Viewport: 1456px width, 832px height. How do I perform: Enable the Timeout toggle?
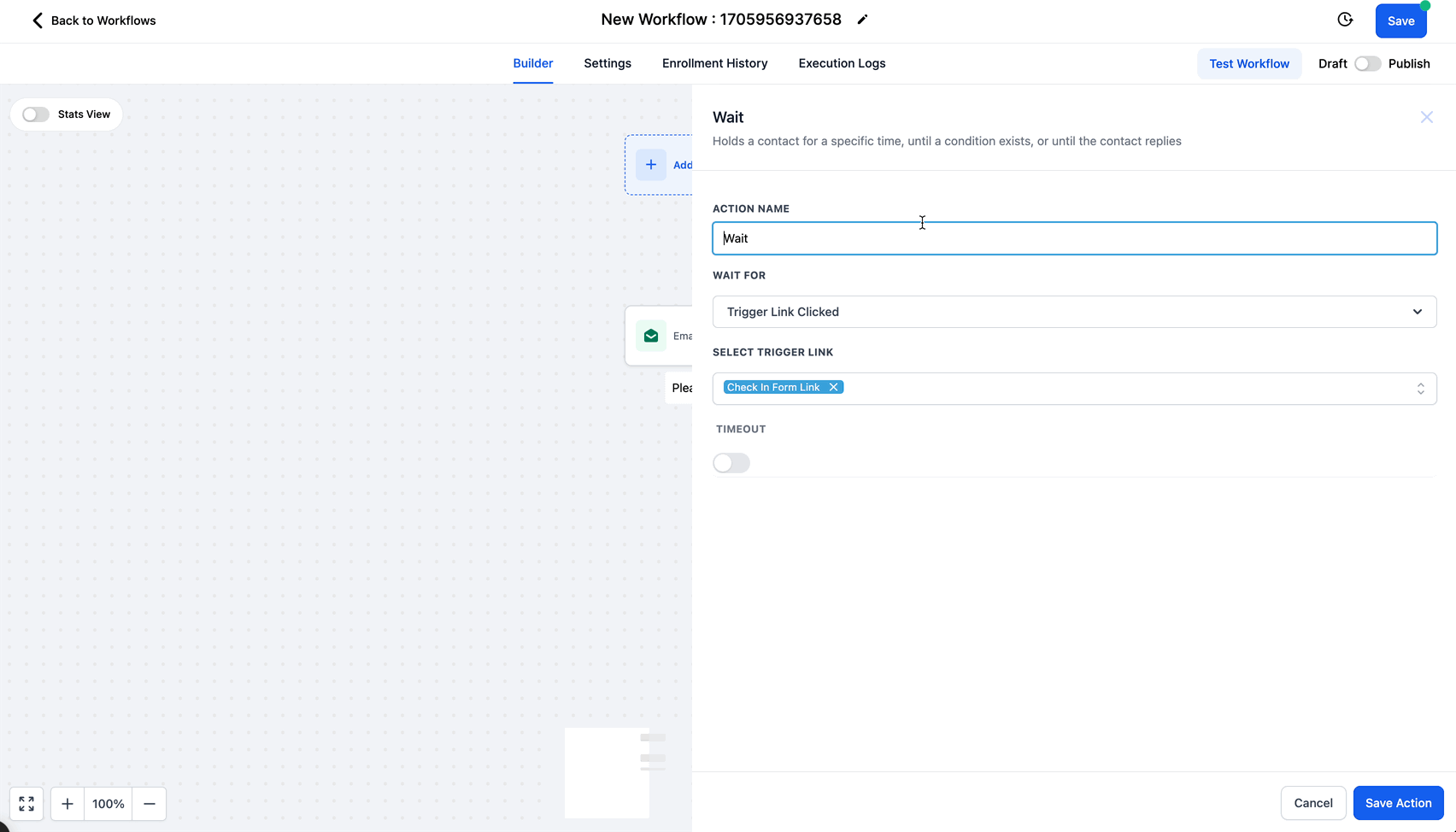coord(731,463)
